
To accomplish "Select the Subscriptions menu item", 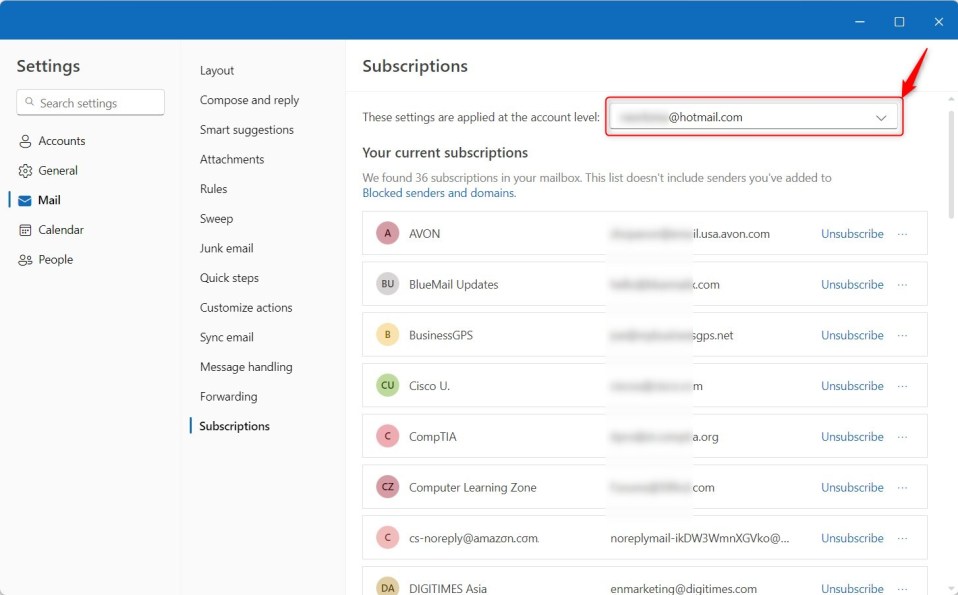I will [x=235, y=426].
